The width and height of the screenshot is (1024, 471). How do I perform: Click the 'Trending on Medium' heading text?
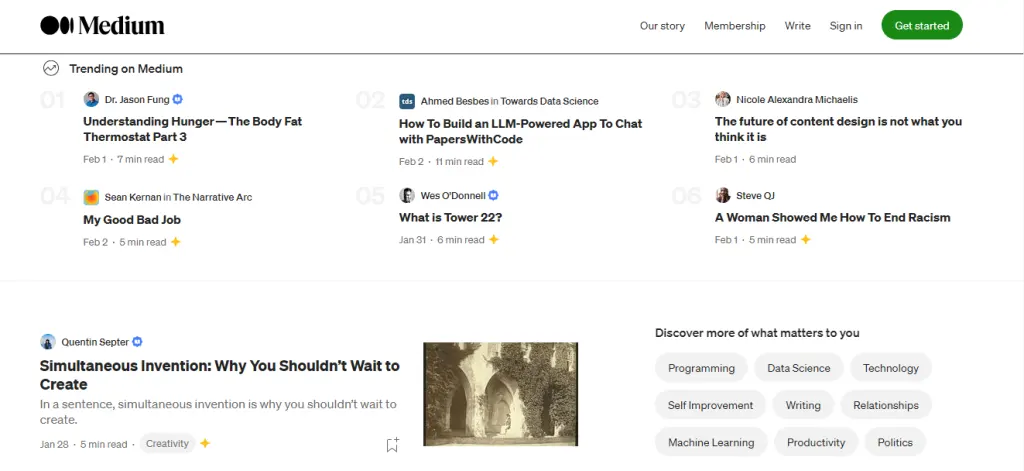click(126, 69)
